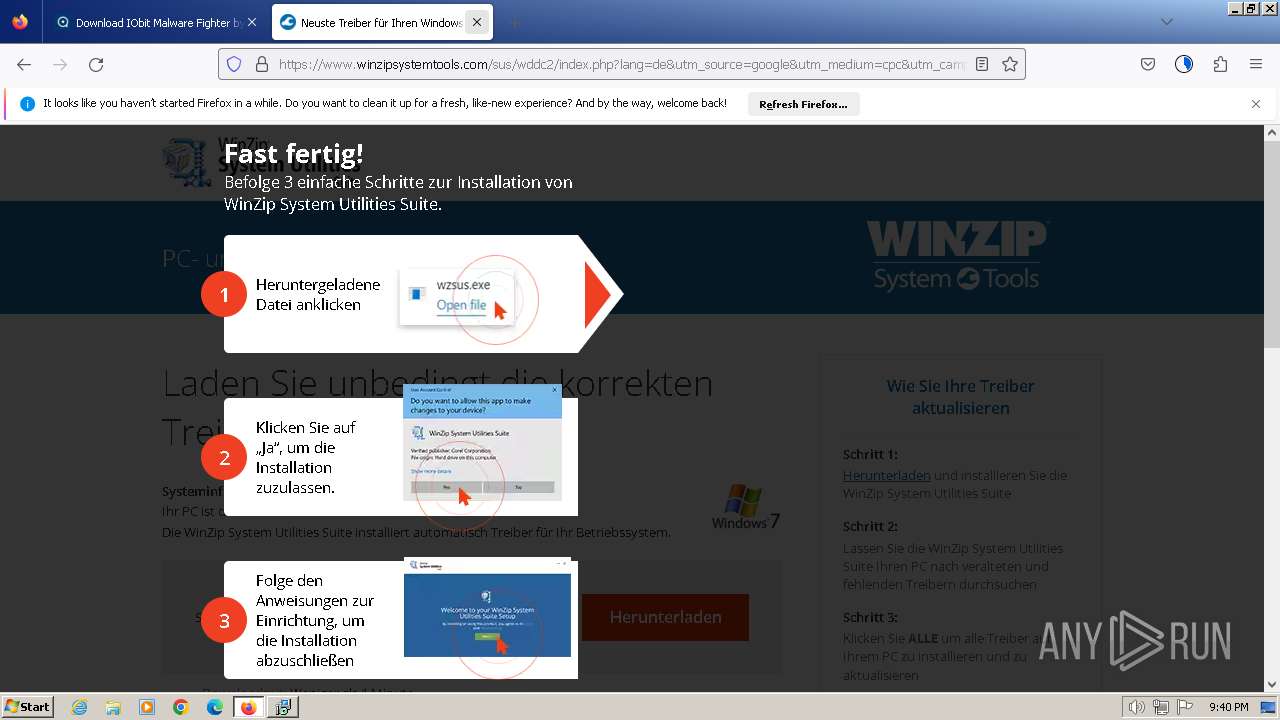
Task: Click the address bar URL field
Action: click(x=620, y=64)
